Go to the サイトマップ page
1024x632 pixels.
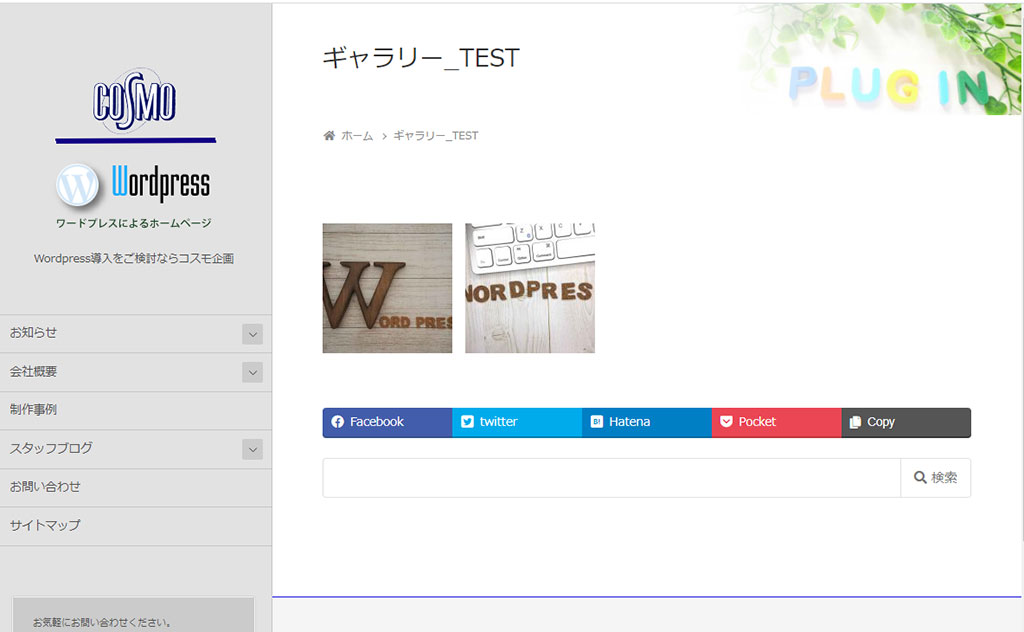(x=45, y=525)
